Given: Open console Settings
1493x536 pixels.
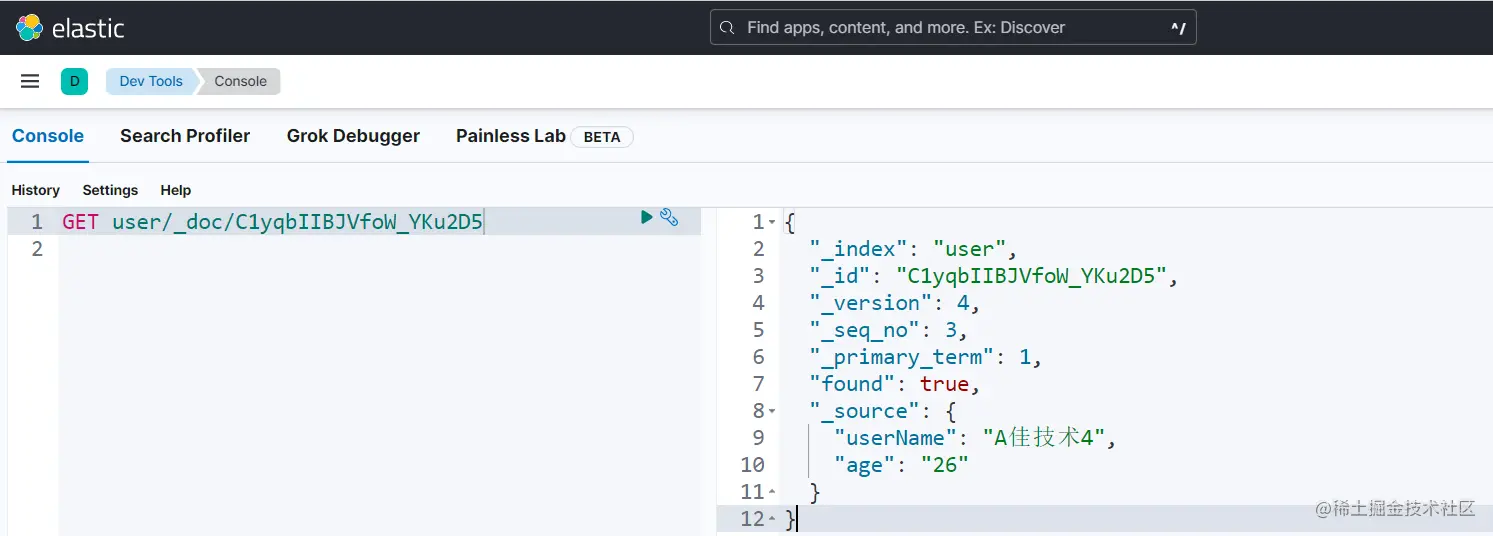Looking at the screenshot, I should [x=110, y=190].
